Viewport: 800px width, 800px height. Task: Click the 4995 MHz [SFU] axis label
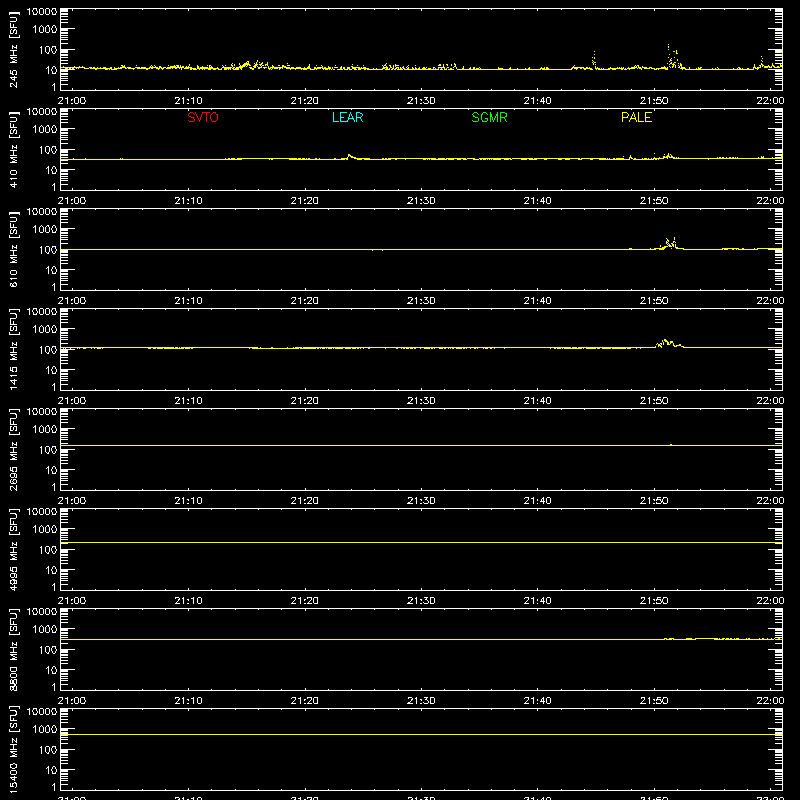[13, 549]
